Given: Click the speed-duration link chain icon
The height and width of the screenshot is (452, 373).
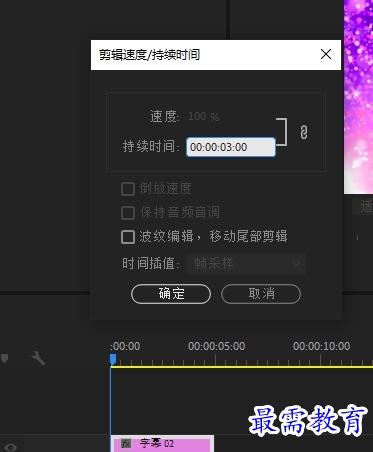Looking at the screenshot, I should click(304, 132).
